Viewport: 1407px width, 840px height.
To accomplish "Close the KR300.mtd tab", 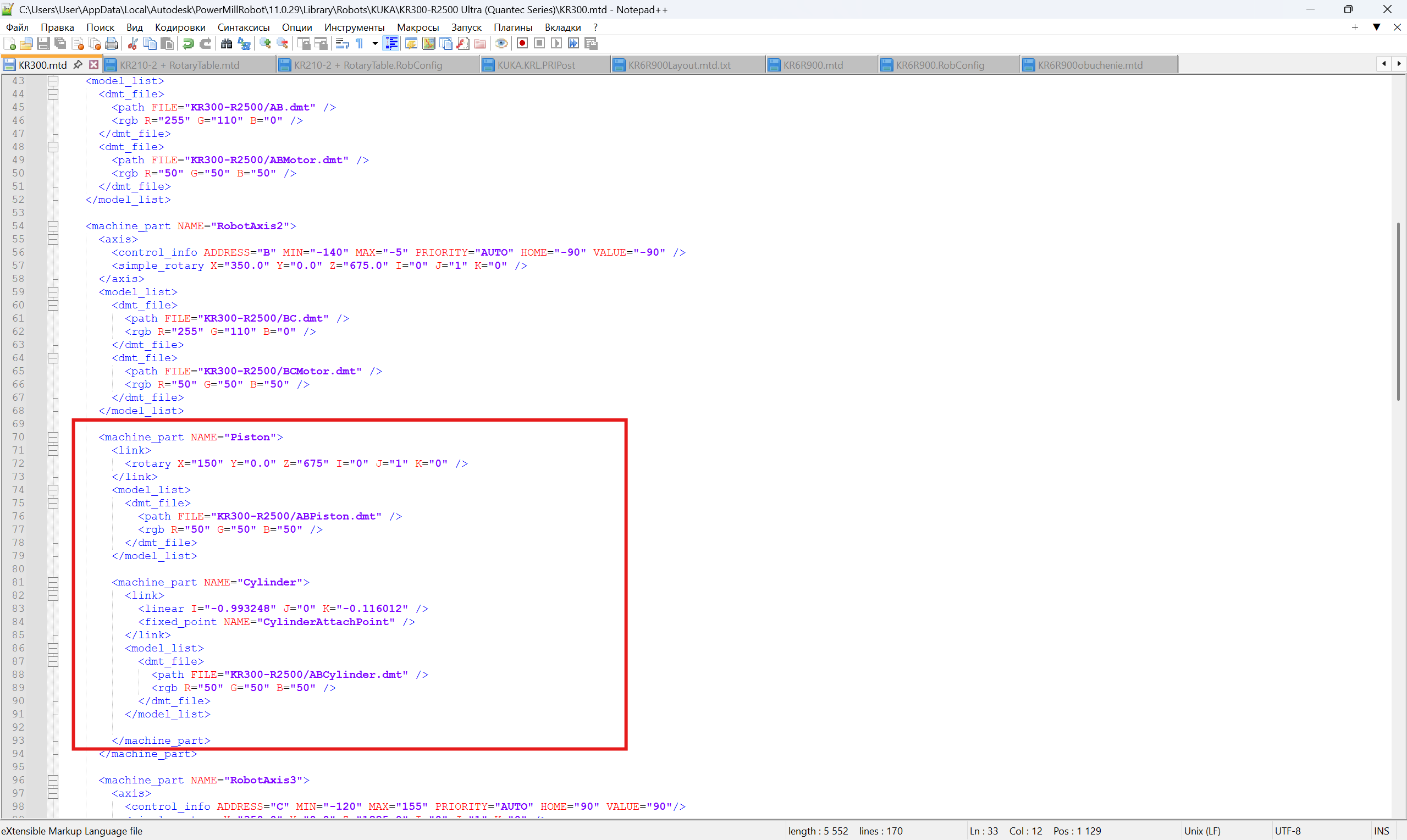I will pos(94,64).
